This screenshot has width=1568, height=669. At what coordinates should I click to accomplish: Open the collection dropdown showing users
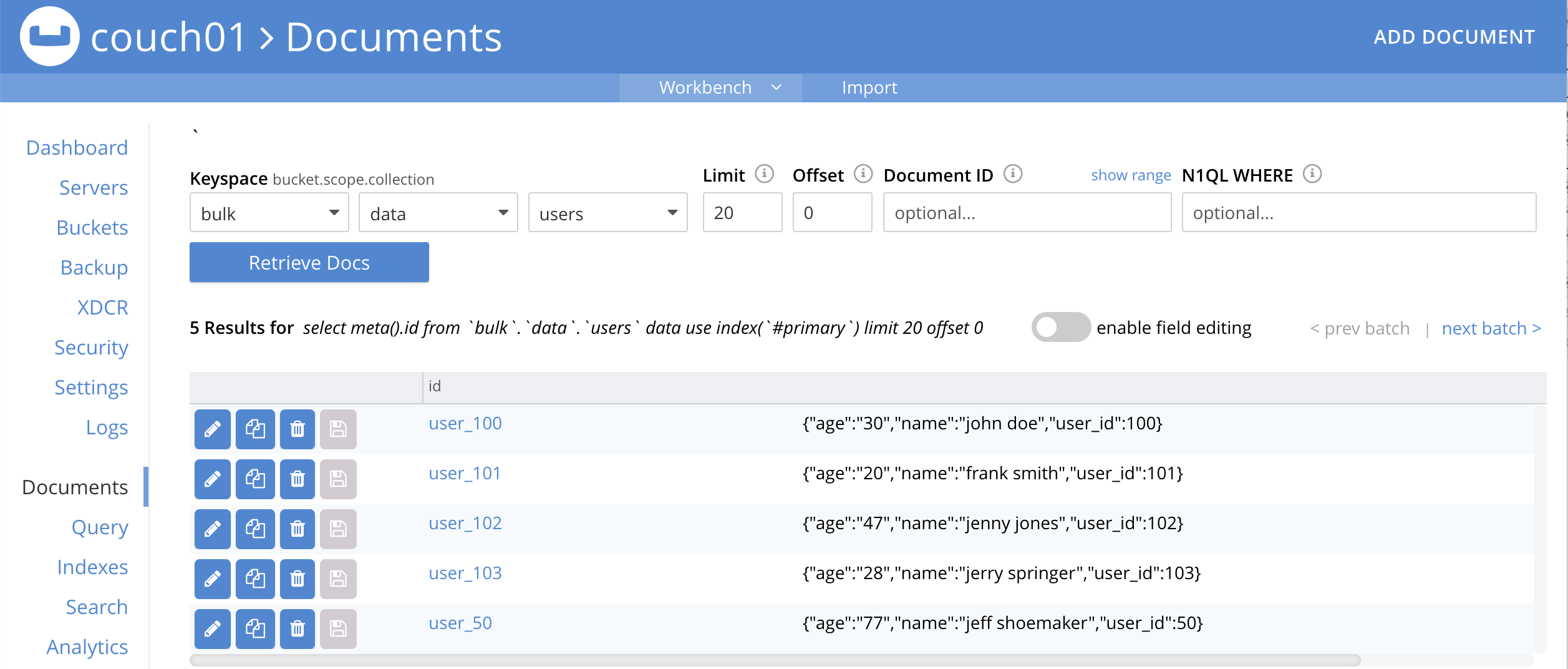point(607,213)
